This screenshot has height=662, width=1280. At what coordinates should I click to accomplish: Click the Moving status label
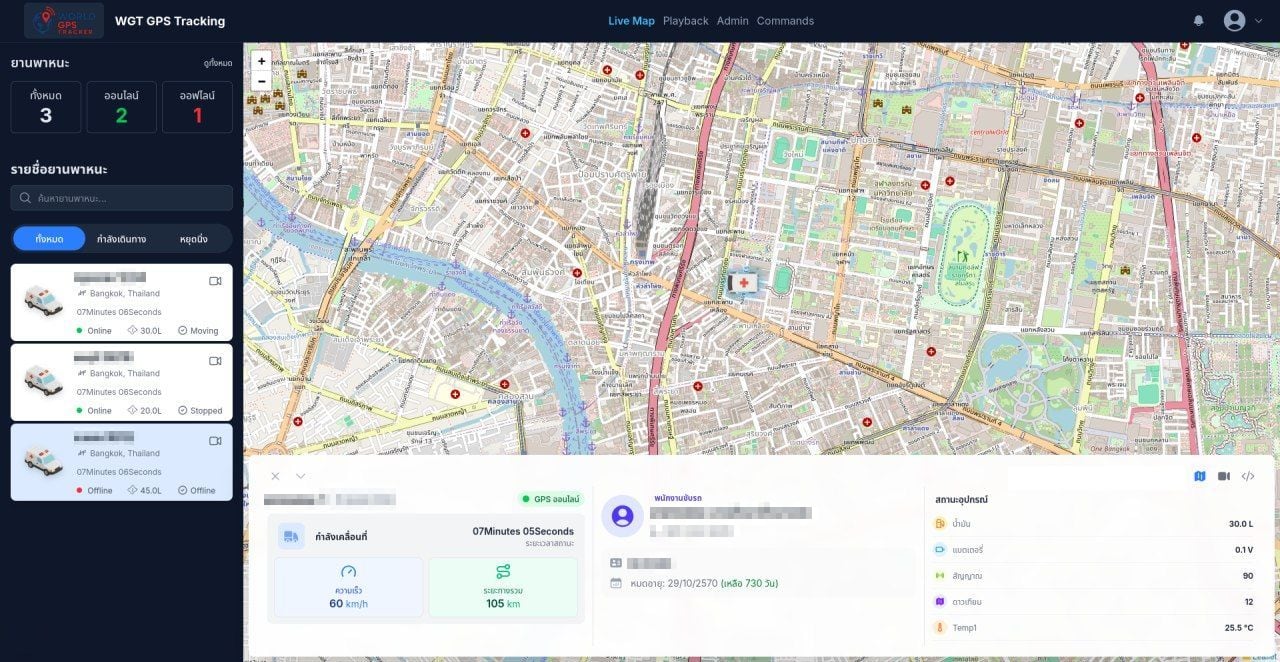pos(204,331)
